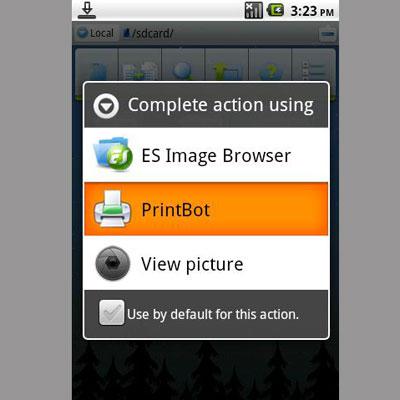The width and height of the screenshot is (400, 400).
Task: Collapse using the minus button near path
Action: [x=328, y=34]
